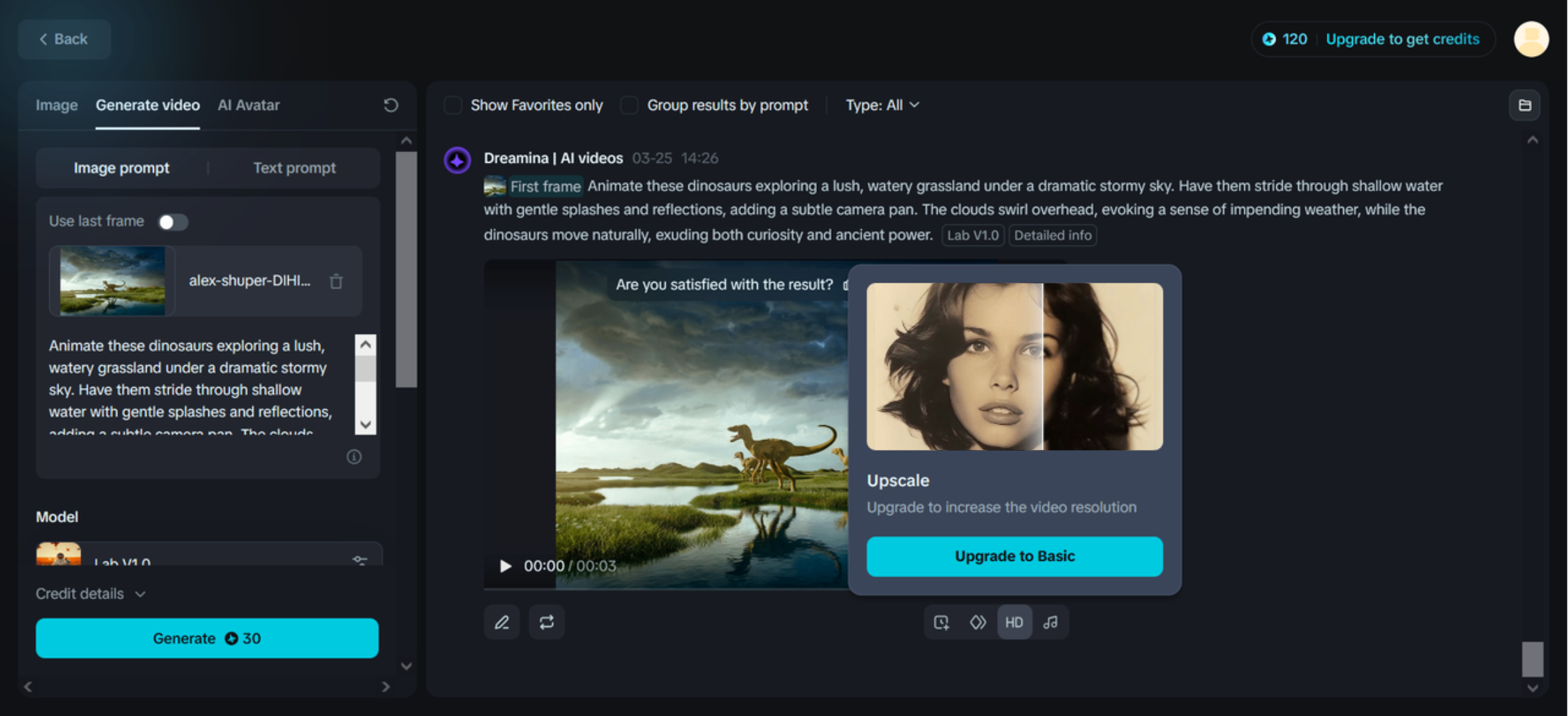Click the Lab V1.0 model thumbnail

59,554
